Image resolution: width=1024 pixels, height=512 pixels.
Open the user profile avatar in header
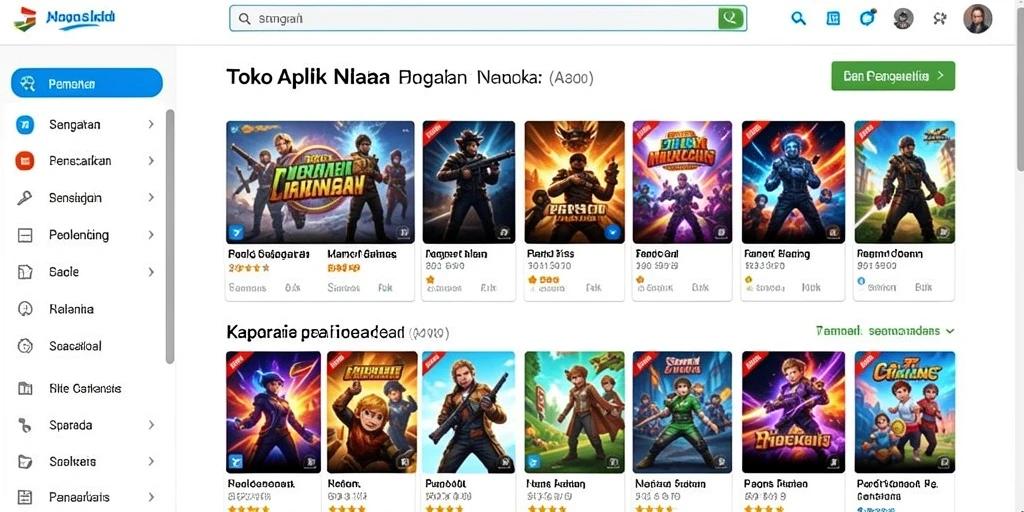978,18
